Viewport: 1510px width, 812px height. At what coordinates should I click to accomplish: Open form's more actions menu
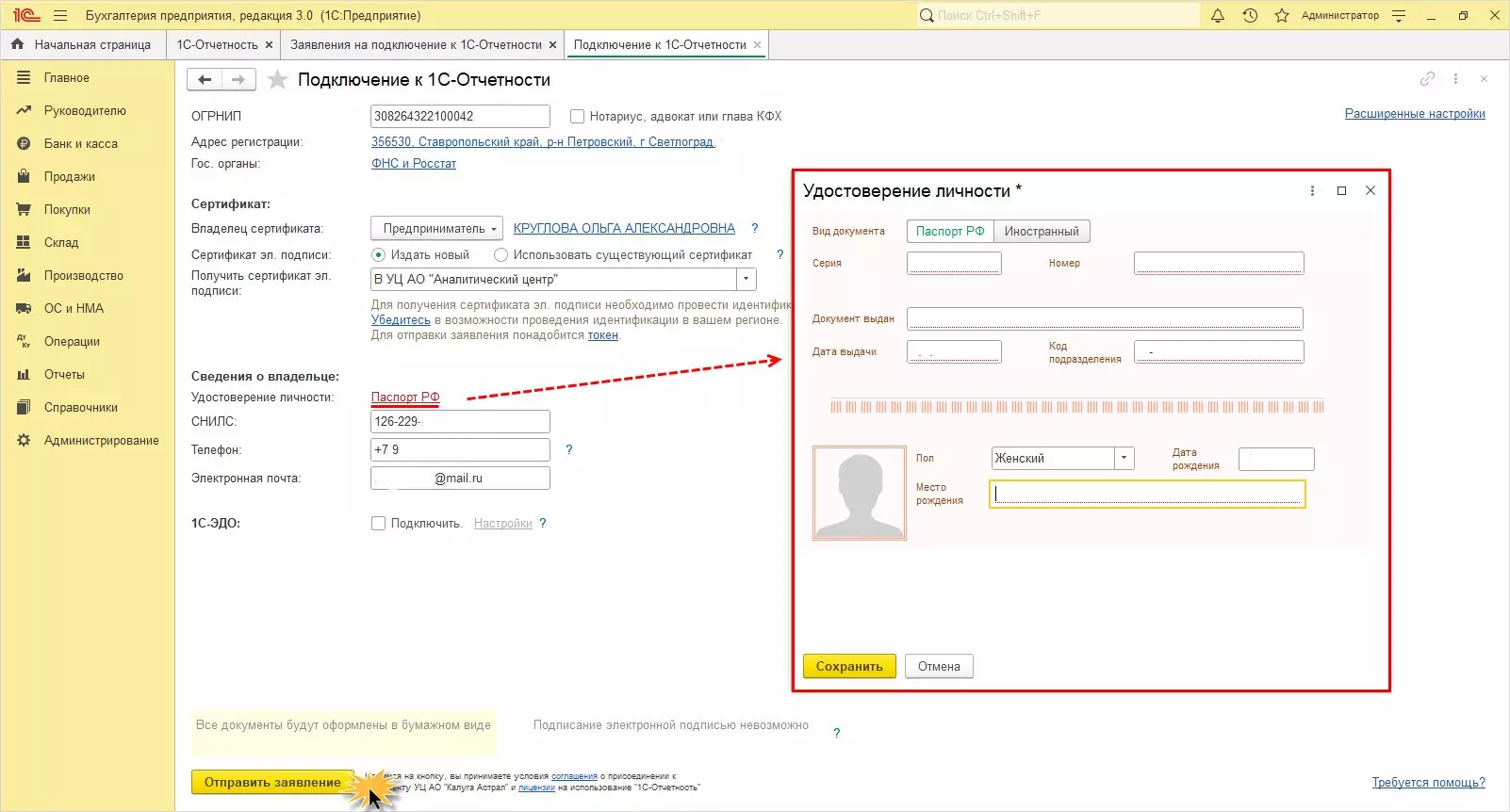(1456, 79)
